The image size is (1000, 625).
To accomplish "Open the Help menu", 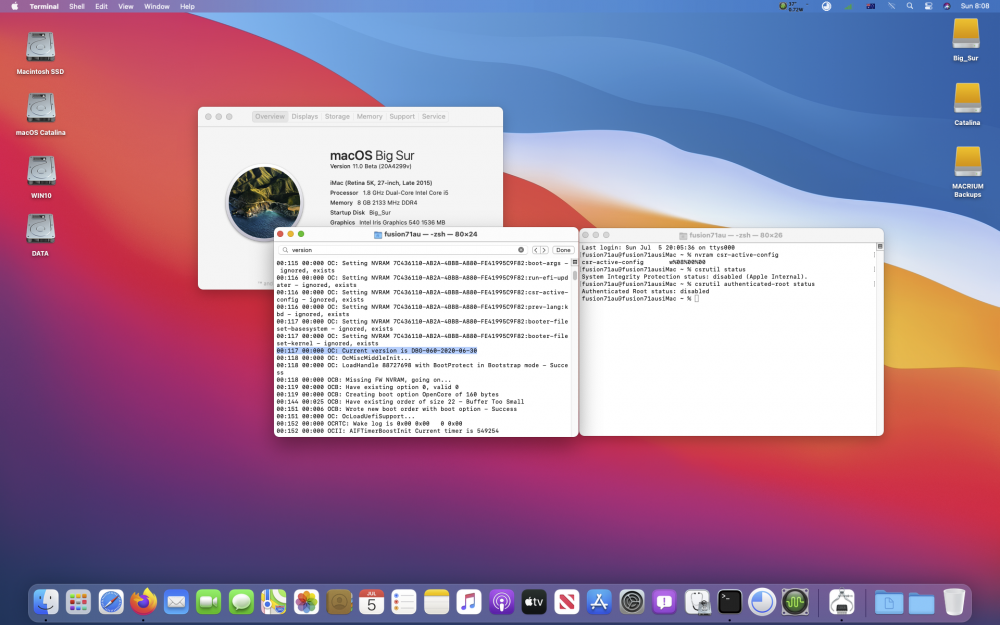I will tap(187, 6).
